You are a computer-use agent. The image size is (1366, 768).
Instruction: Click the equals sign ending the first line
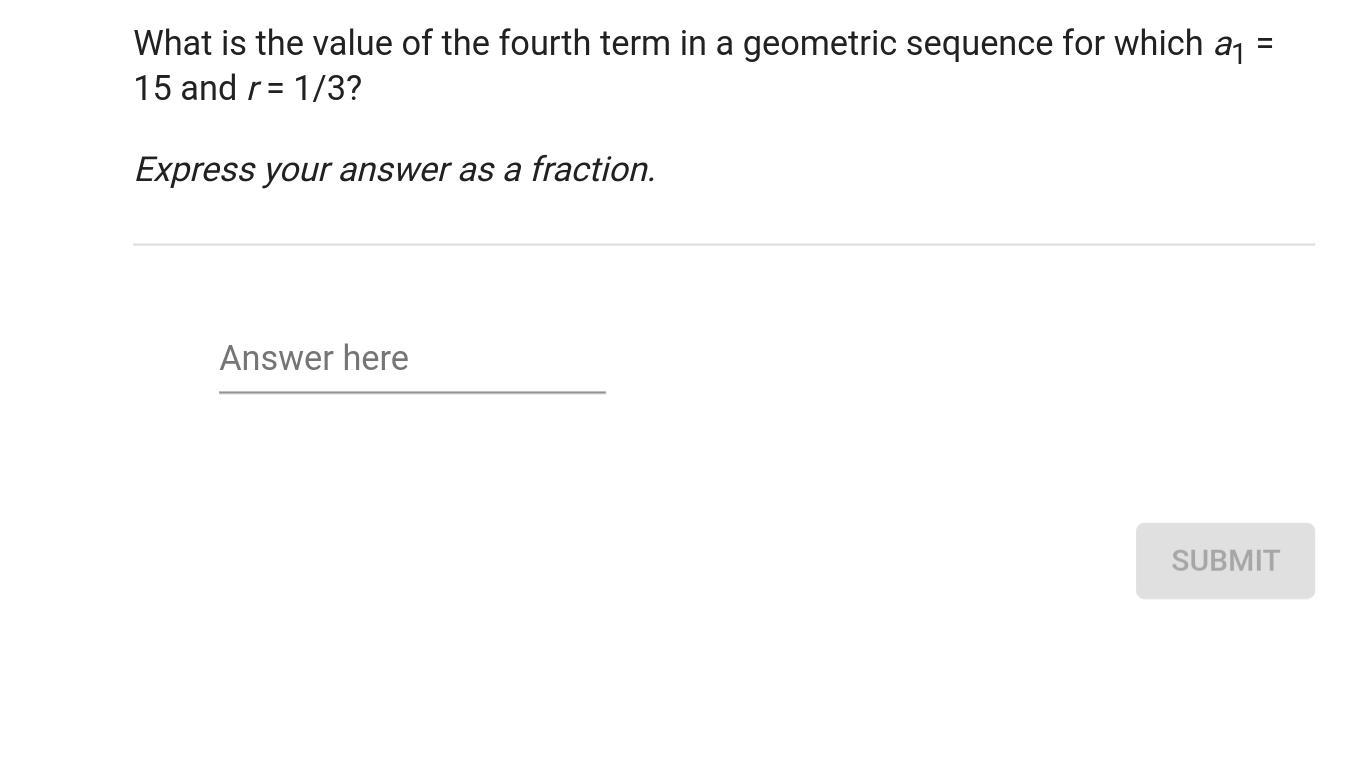click(x=1265, y=44)
